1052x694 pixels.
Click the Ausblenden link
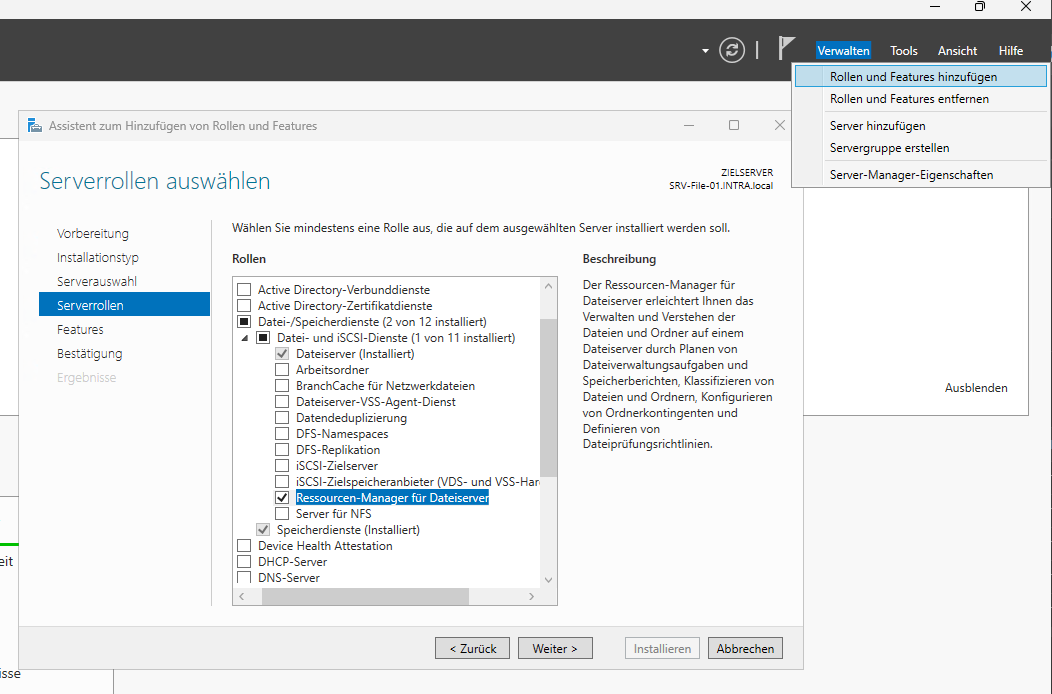(x=976, y=388)
